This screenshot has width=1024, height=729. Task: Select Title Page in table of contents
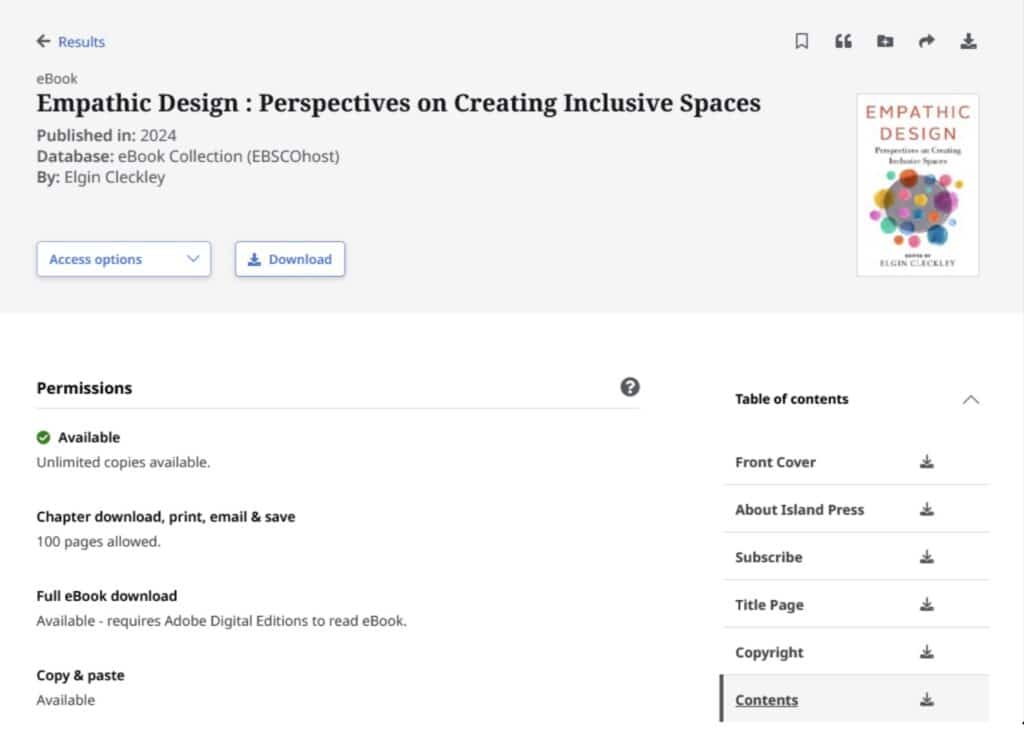click(769, 605)
